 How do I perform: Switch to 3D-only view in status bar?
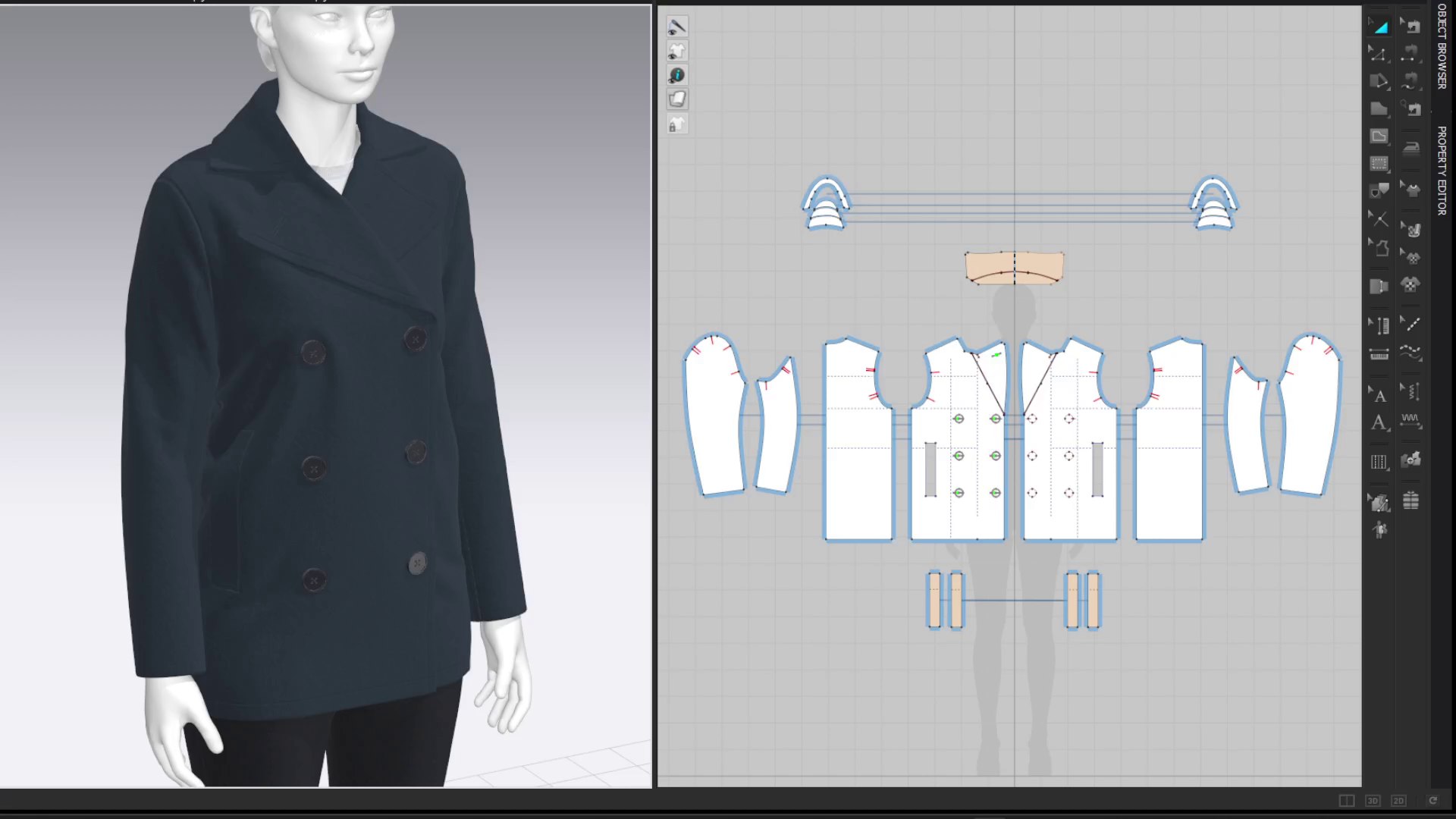point(1373,801)
